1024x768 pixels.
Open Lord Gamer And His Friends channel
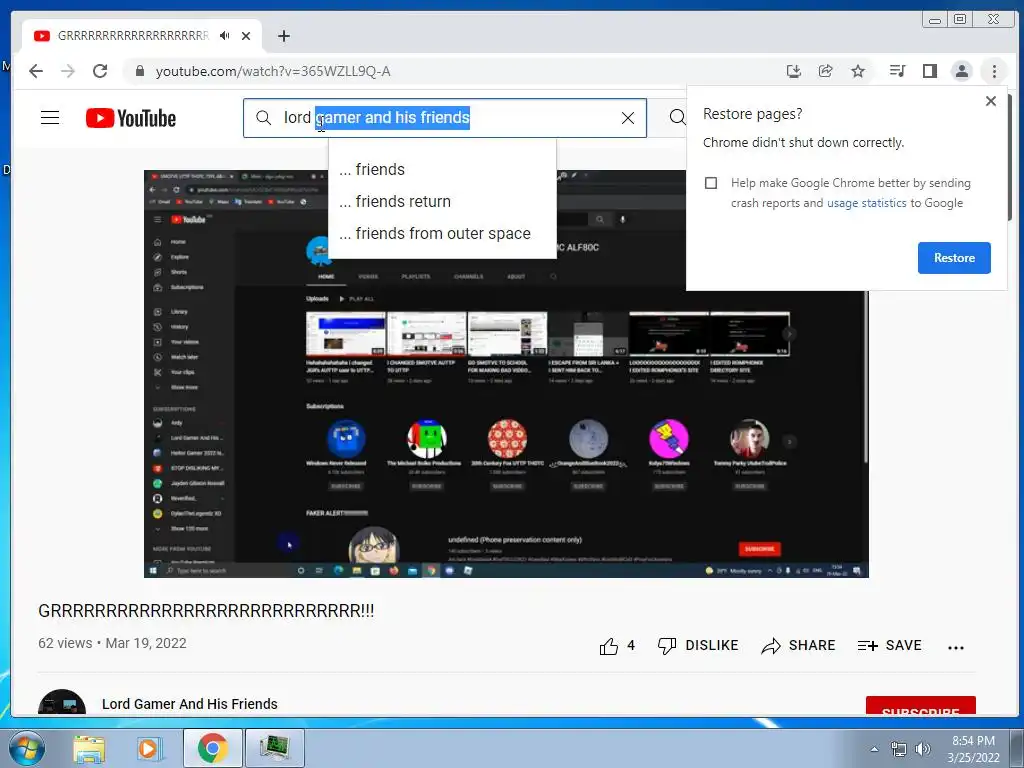189,704
